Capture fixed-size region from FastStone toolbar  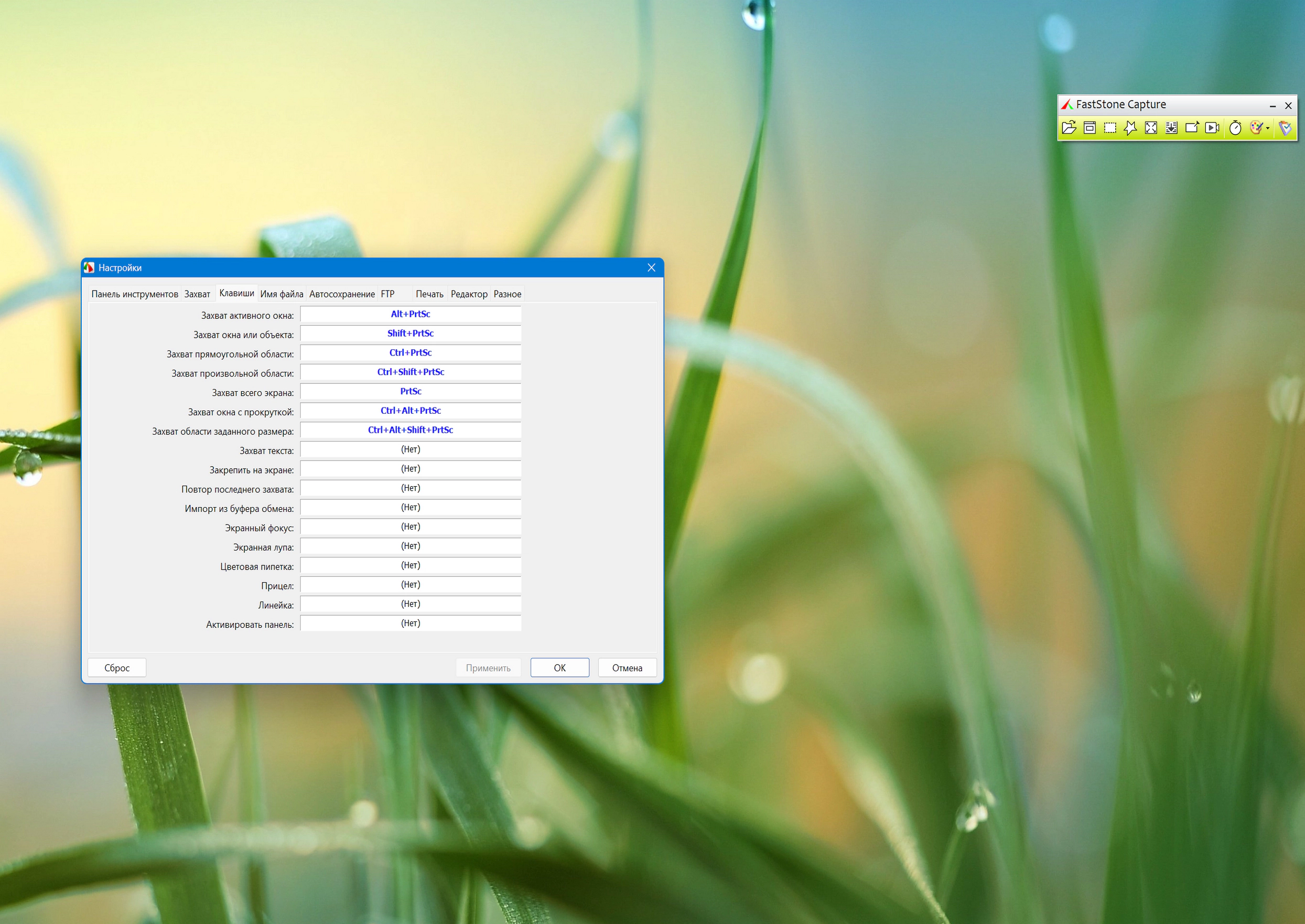pos(1192,127)
